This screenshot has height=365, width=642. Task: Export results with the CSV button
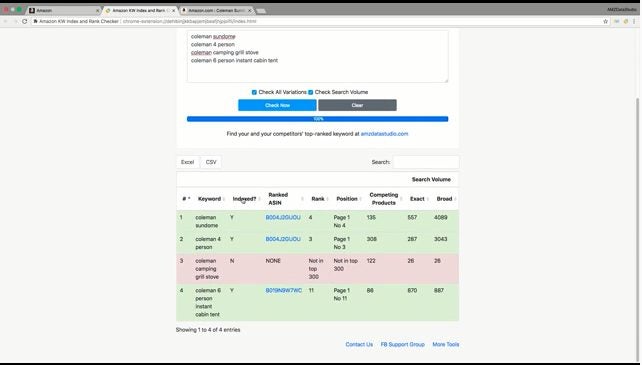click(x=211, y=162)
